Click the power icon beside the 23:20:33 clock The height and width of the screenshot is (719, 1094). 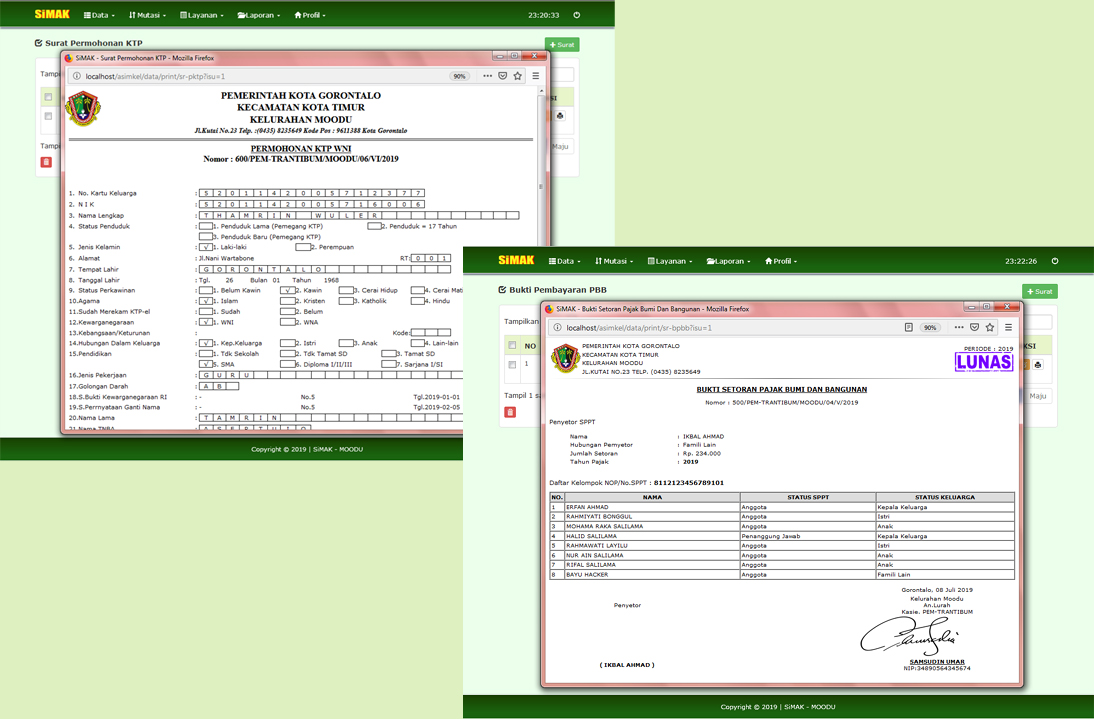click(577, 15)
